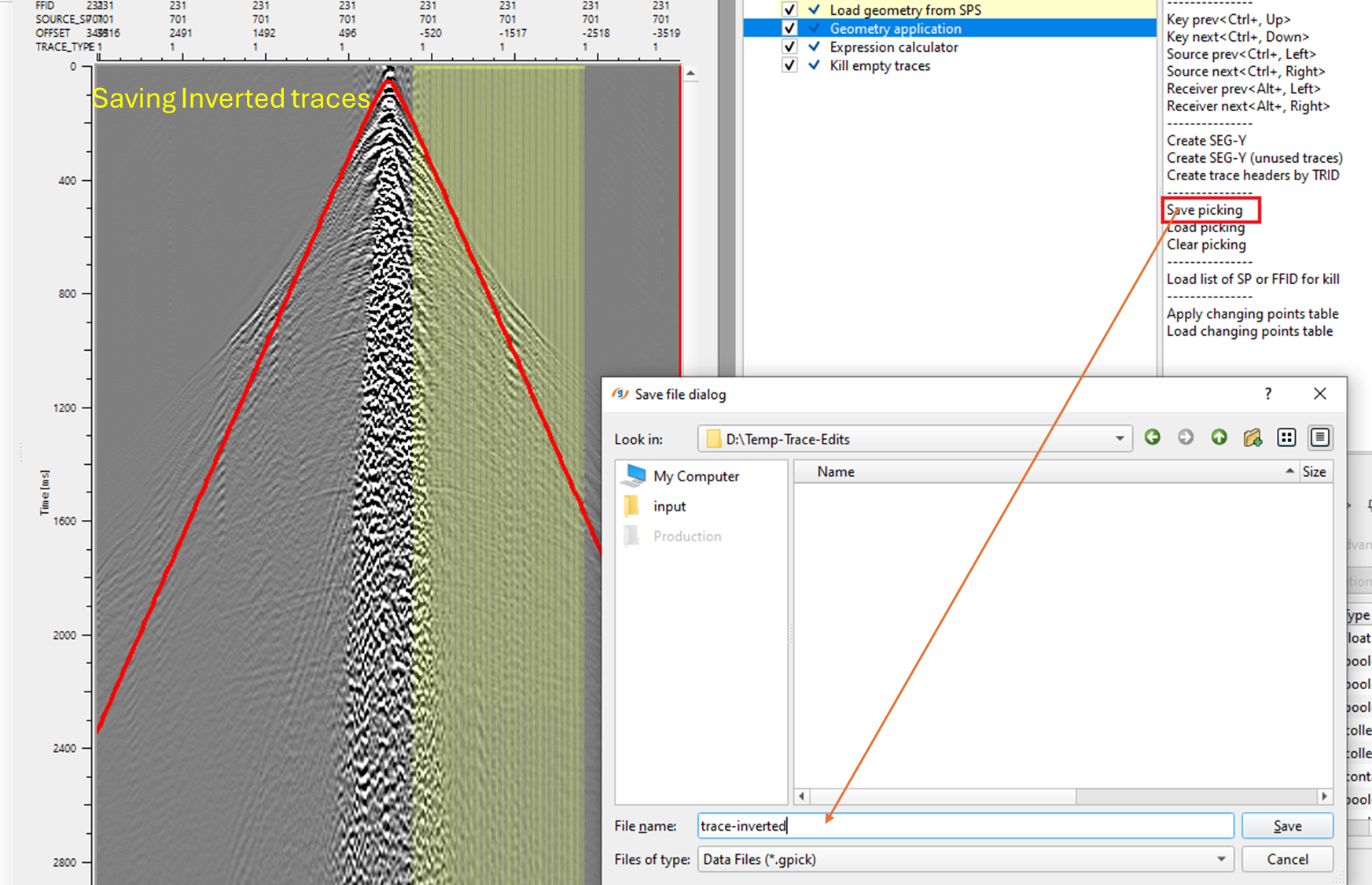Expand the Name column sort arrow
The height and width of the screenshot is (885, 1372).
click(x=1289, y=470)
